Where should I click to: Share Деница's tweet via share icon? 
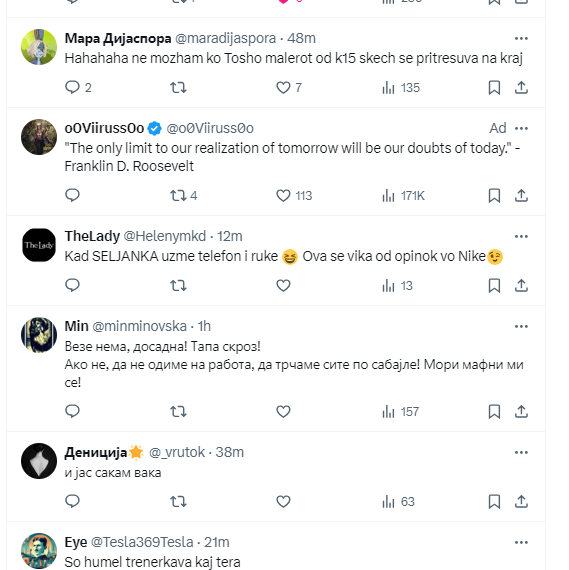tap(521, 502)
